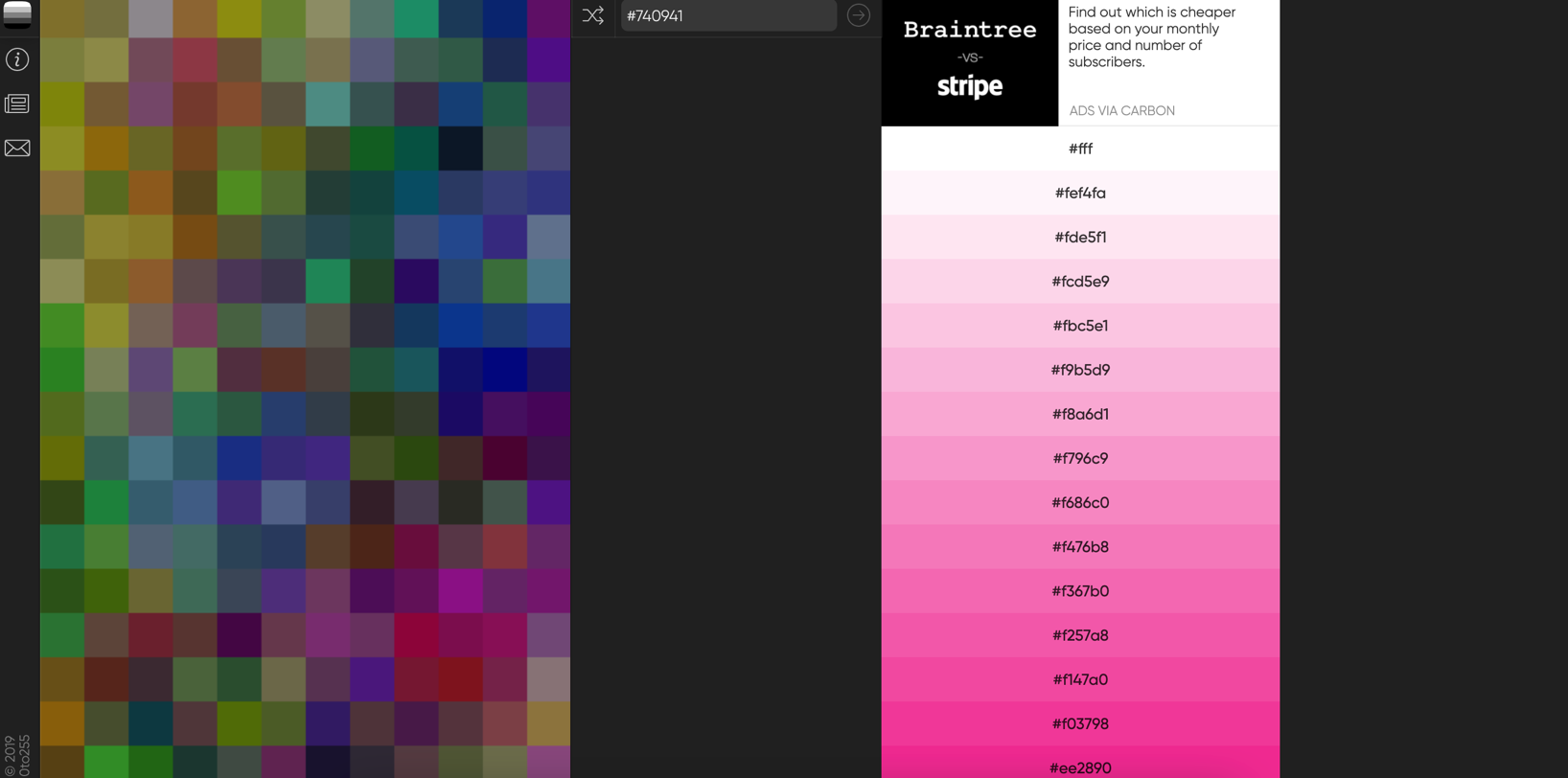Select the #f367b0 pink shade
1568x778 pixels.
point(1080,590)
